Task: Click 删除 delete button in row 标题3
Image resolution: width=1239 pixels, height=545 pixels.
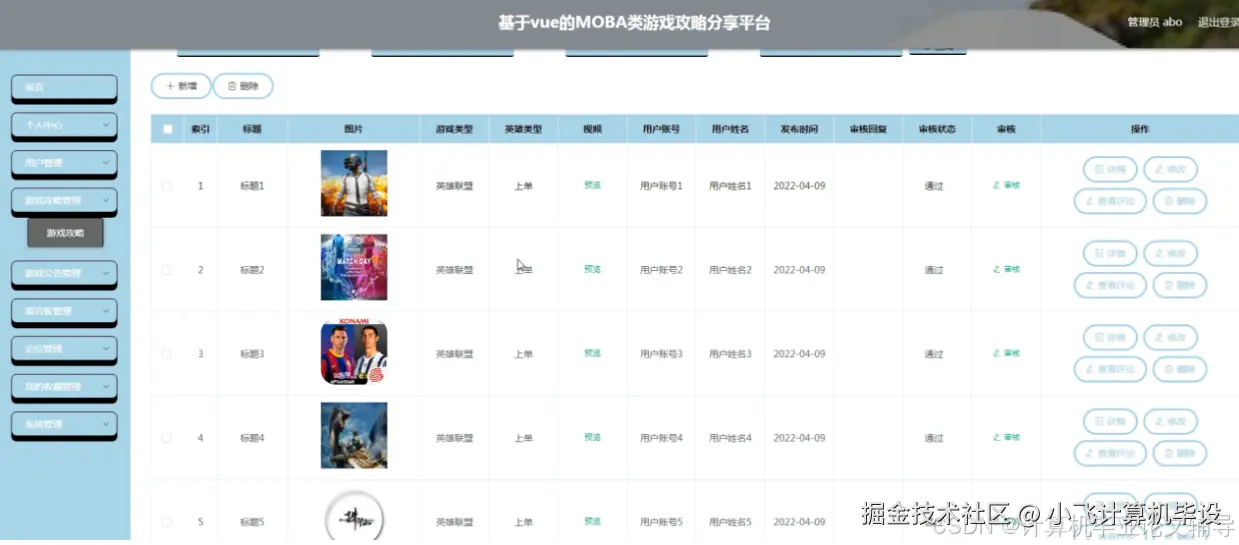Action: 1180,369
